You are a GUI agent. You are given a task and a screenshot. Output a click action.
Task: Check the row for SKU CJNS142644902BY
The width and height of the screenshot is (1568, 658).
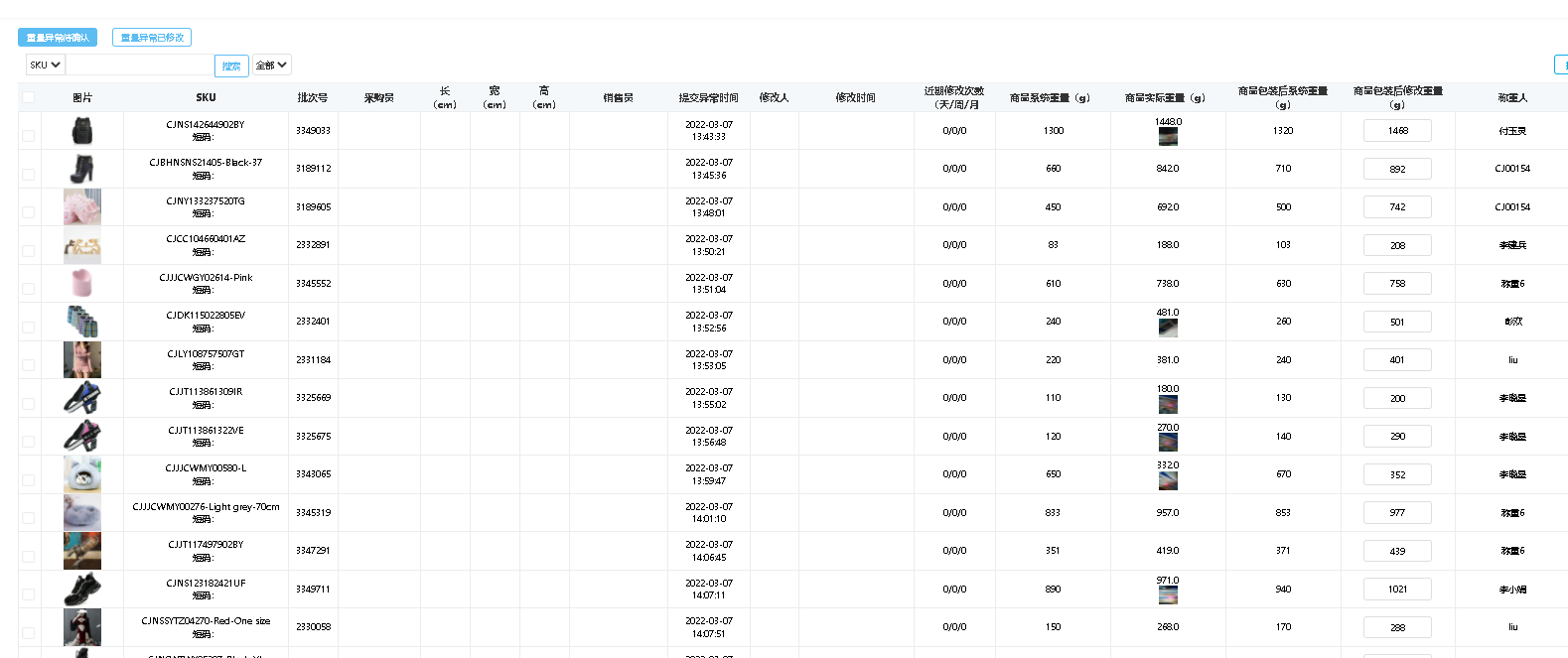pos(29,136)
